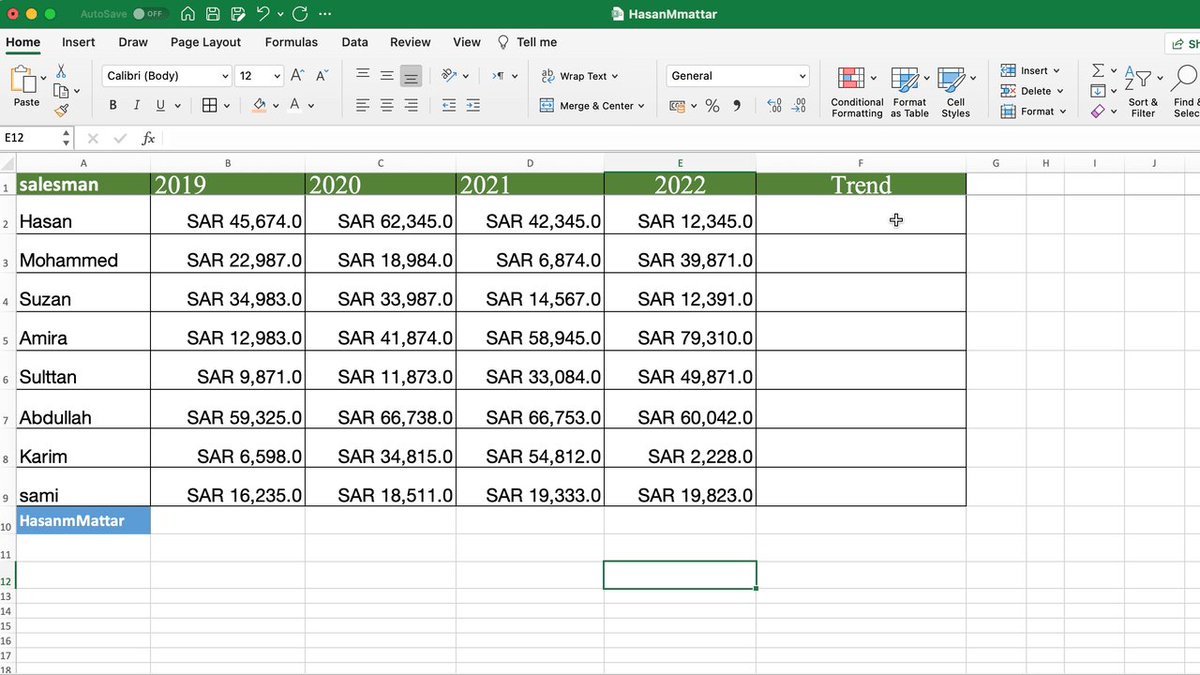Select the 2022 header cell
The image size is (1200, 675).
680,184
